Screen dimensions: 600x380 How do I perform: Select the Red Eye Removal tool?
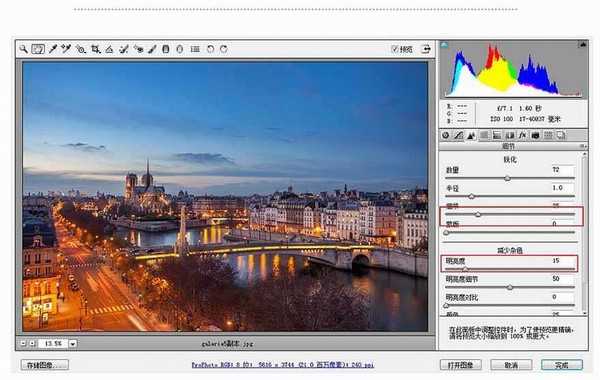coord(139,49)
